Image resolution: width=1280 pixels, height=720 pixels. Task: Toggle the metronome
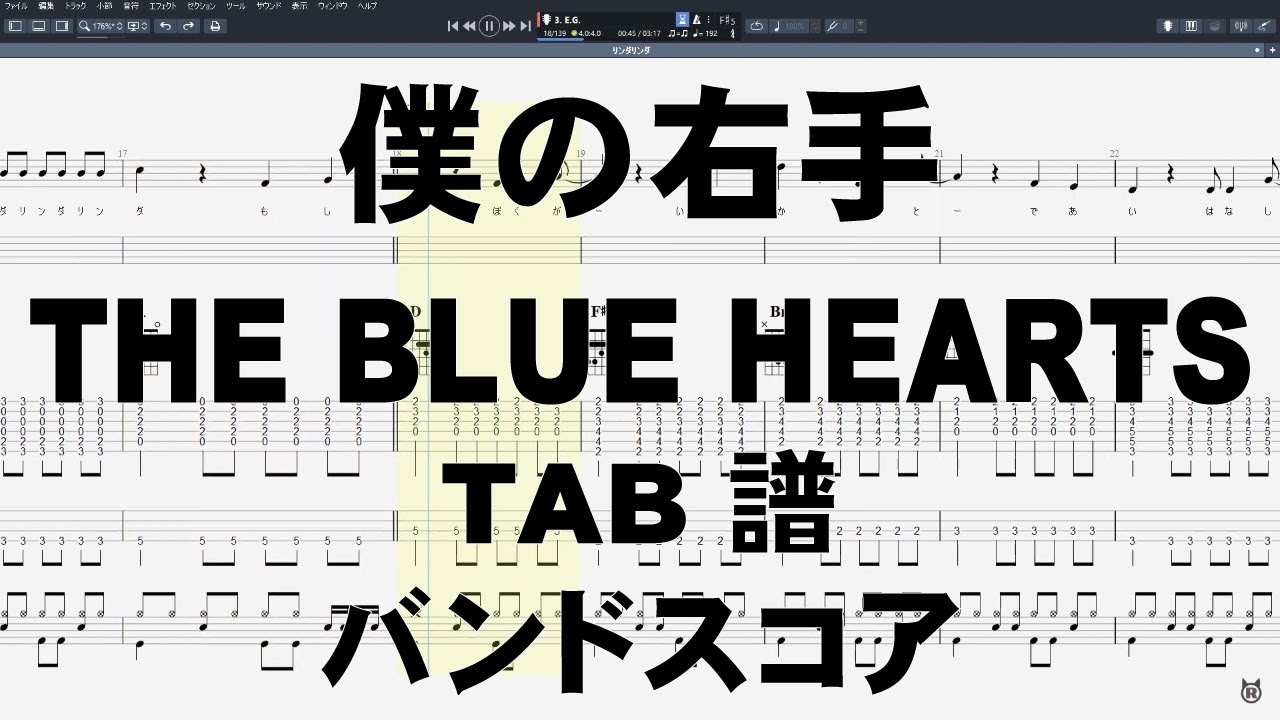697,19
